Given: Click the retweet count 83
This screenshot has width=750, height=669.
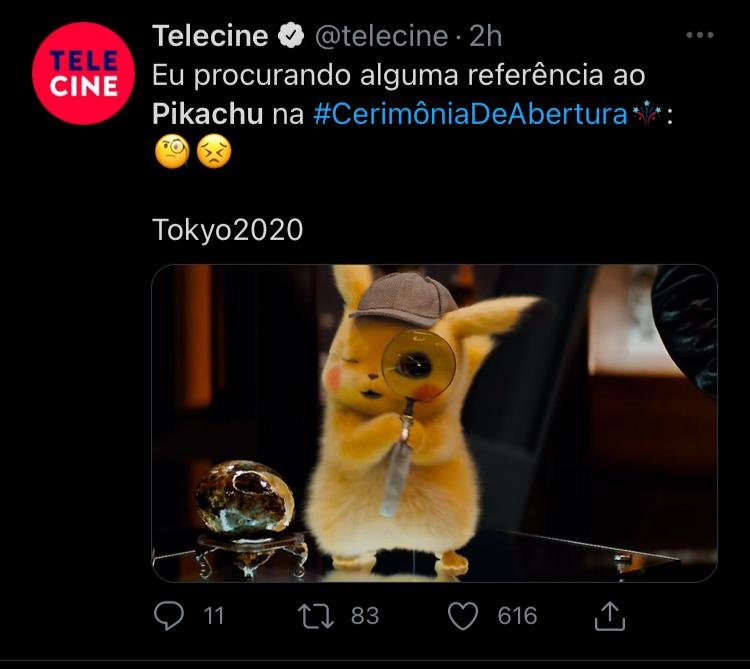Looking at the screenshot, I should point(365,615).
